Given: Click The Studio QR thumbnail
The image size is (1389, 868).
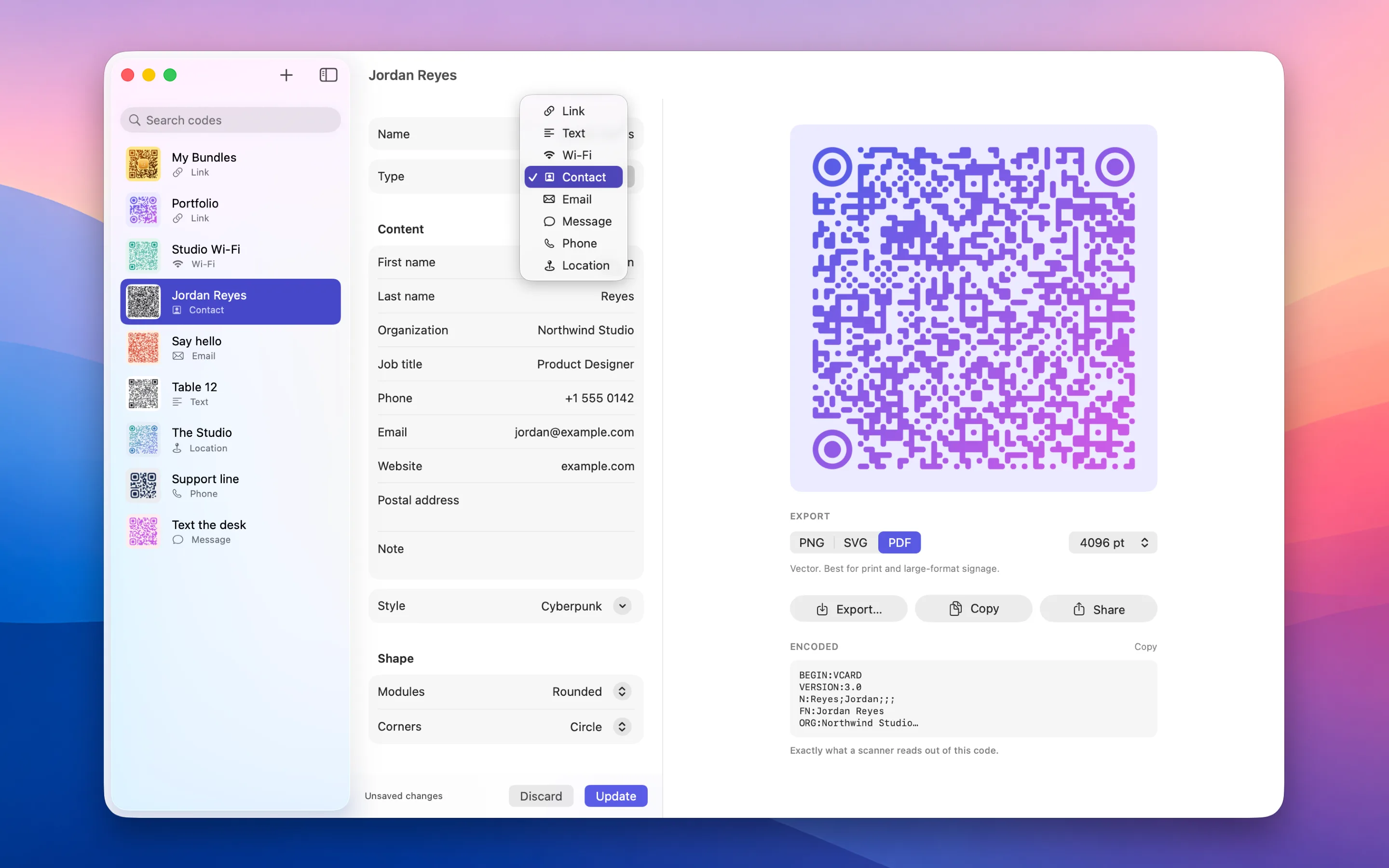Looking at the screenshot, I should pyautogui.click(x=143, y=440).
